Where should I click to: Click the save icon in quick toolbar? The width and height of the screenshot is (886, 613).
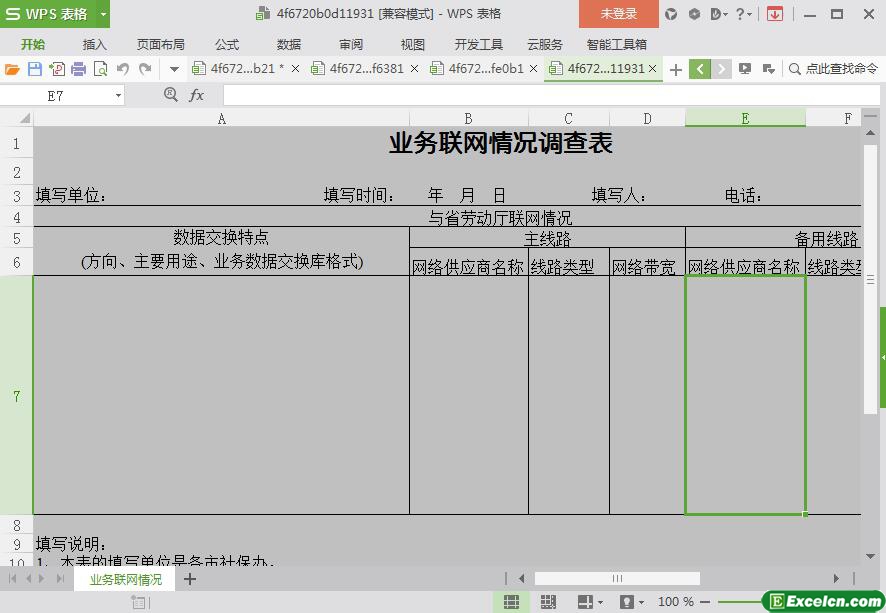click(35, 69)
